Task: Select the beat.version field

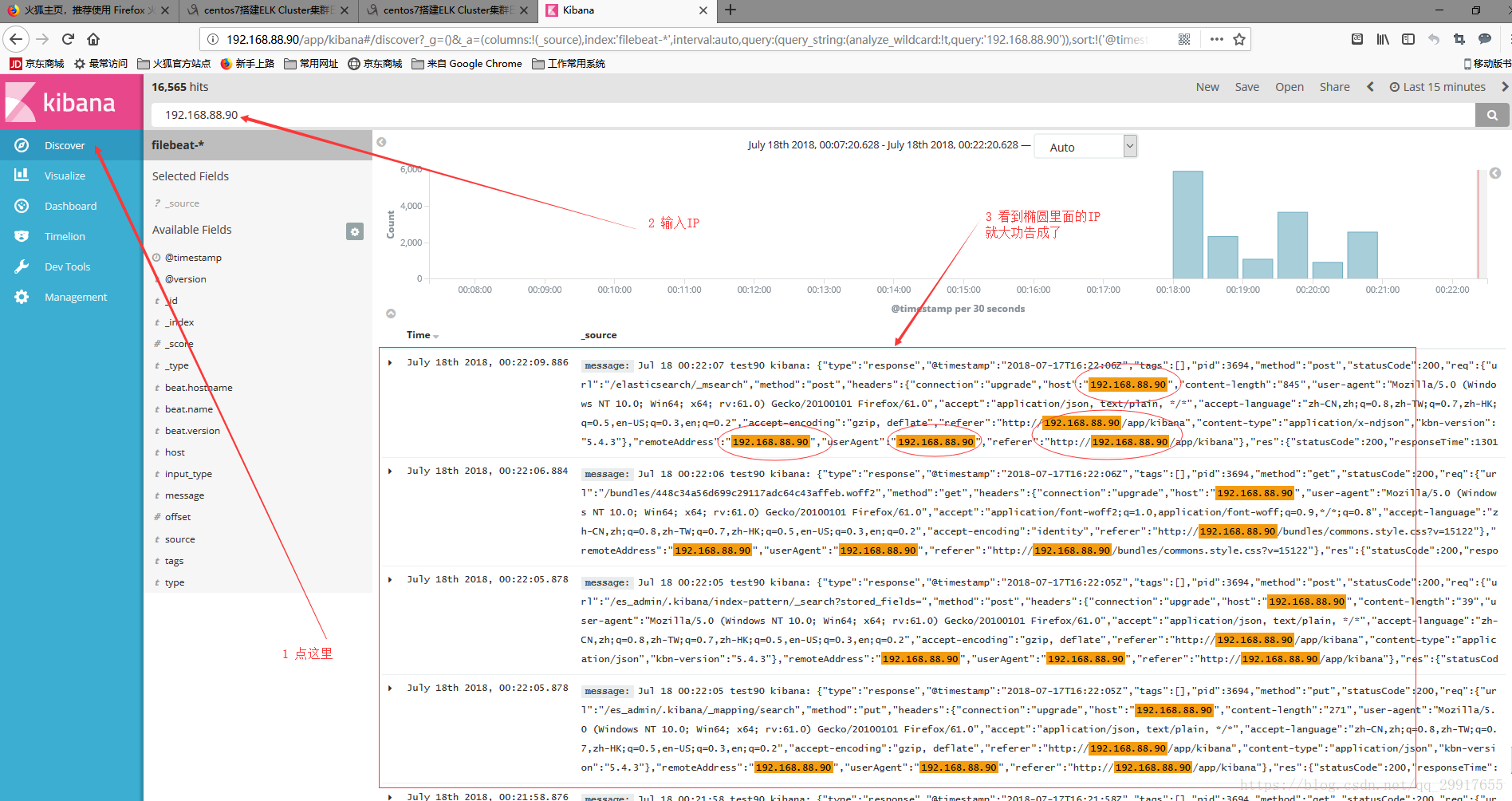Action: coord(192,431)
